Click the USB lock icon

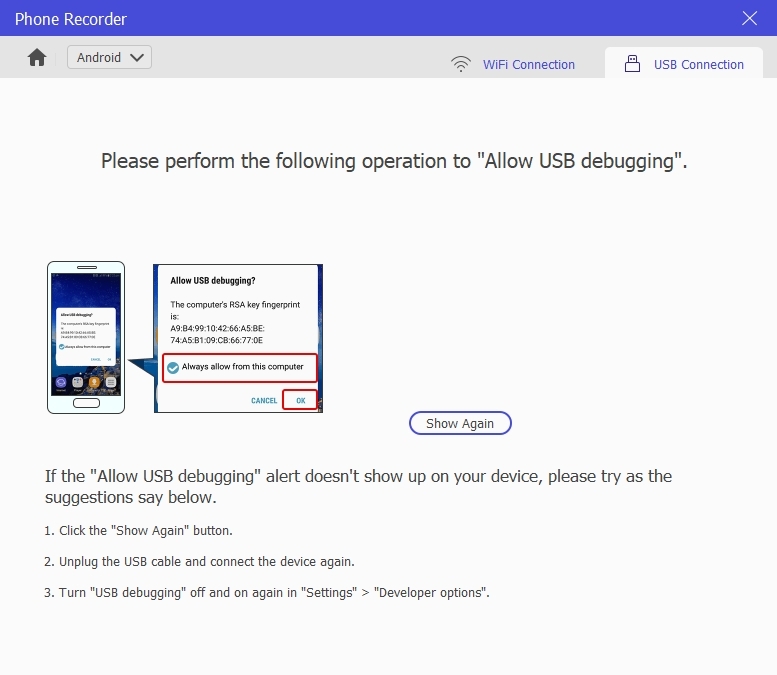[x=632, y=64]
